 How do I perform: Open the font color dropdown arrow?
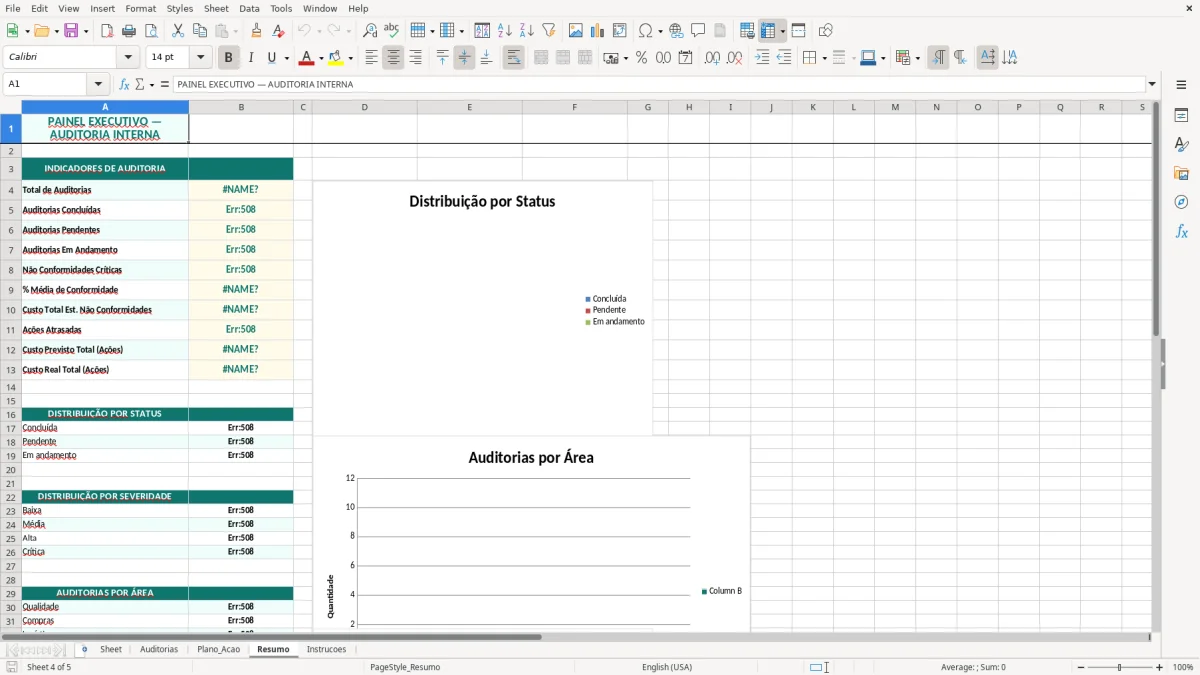tap(320, 58)
